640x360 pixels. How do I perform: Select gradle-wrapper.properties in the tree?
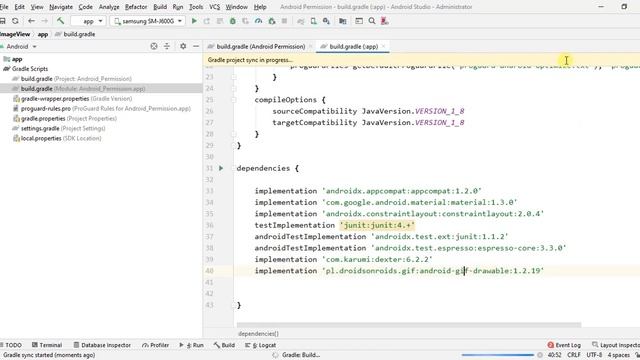point(72,99)
